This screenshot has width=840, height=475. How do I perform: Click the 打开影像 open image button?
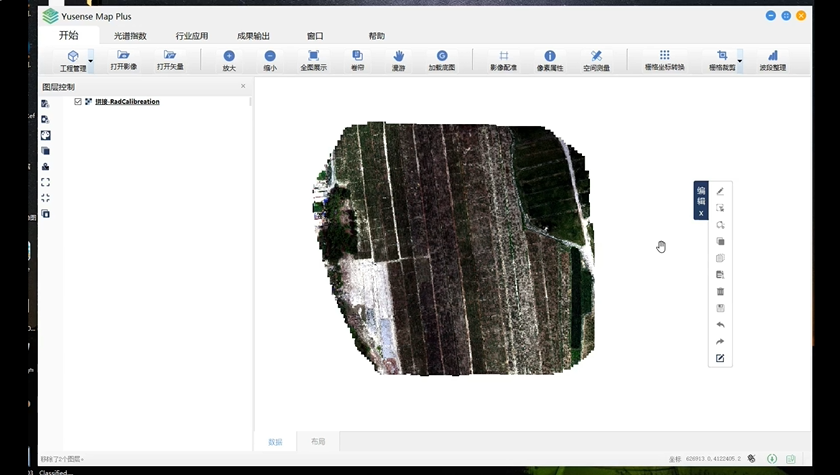pyautogui.click(x=124, y=59)
